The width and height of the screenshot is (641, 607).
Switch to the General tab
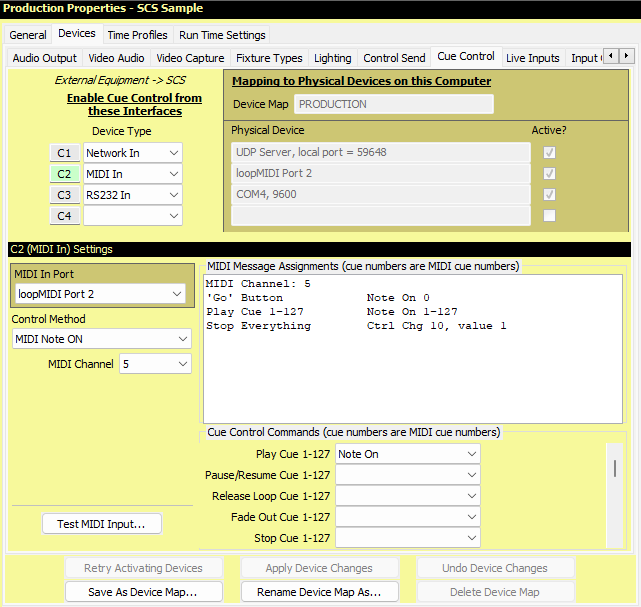click(x=28, y=35)
